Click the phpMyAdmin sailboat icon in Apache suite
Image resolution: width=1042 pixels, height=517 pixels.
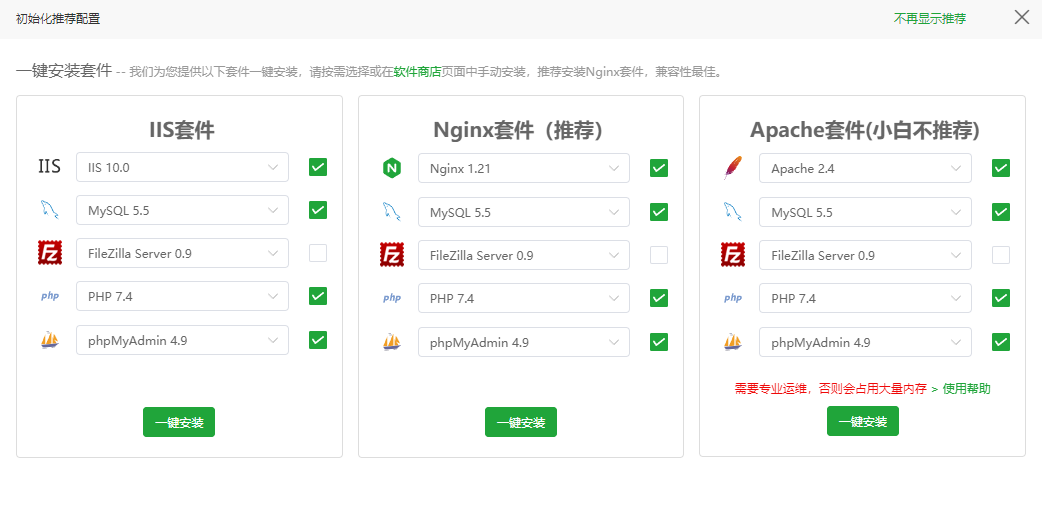point(732,342)
